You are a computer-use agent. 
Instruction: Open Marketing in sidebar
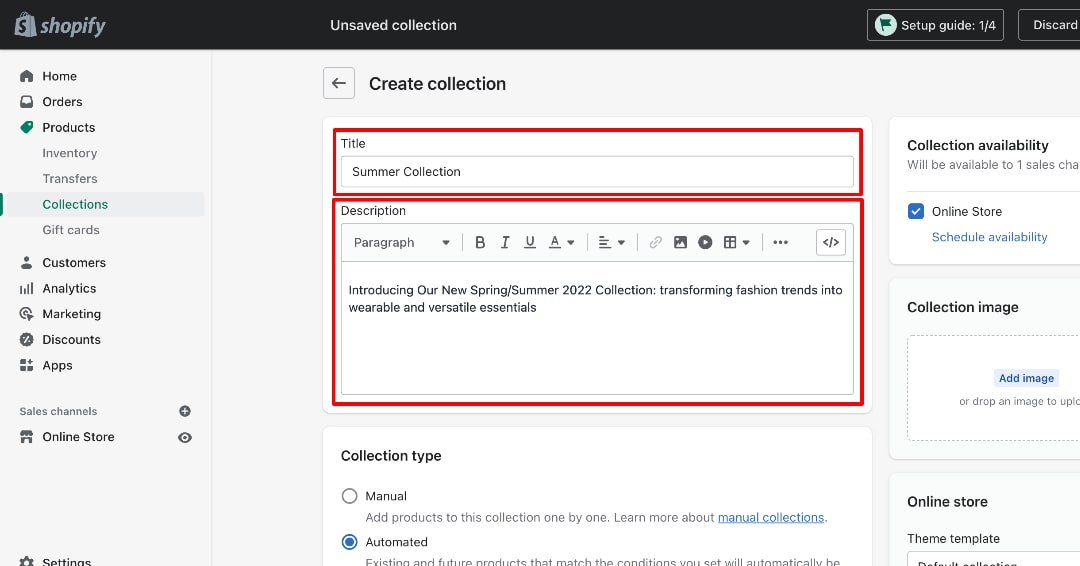72,314
